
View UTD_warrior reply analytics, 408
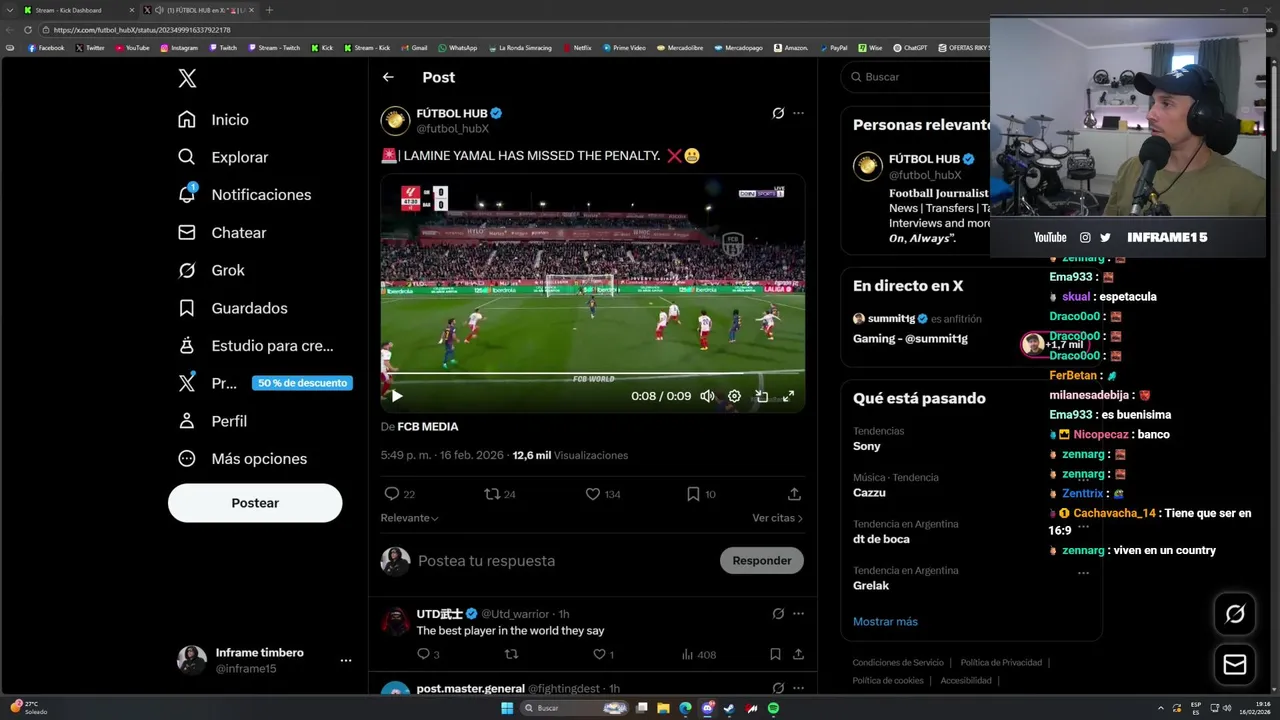(x=698, y=655)
